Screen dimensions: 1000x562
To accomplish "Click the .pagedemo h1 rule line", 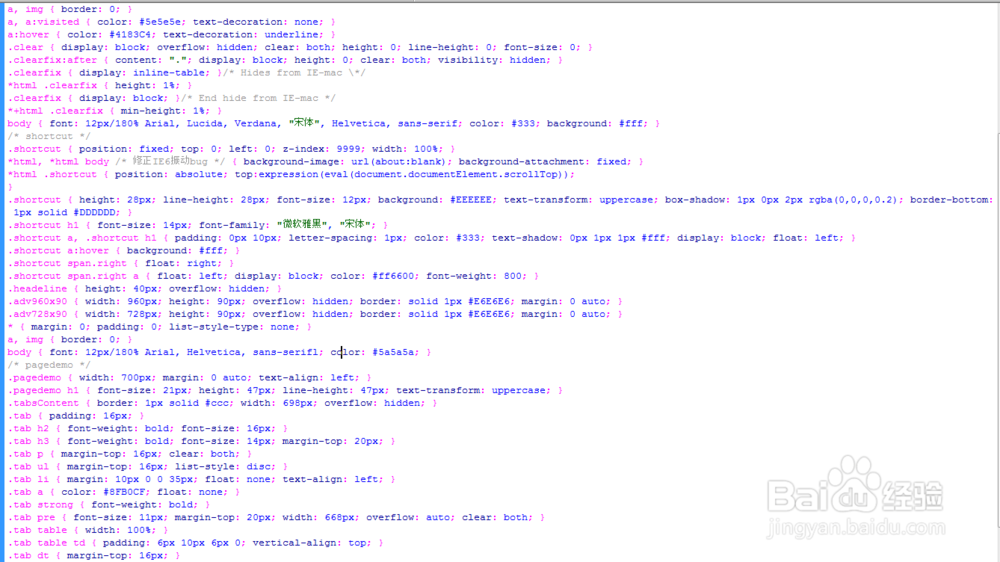I will (x=285, y=390).
